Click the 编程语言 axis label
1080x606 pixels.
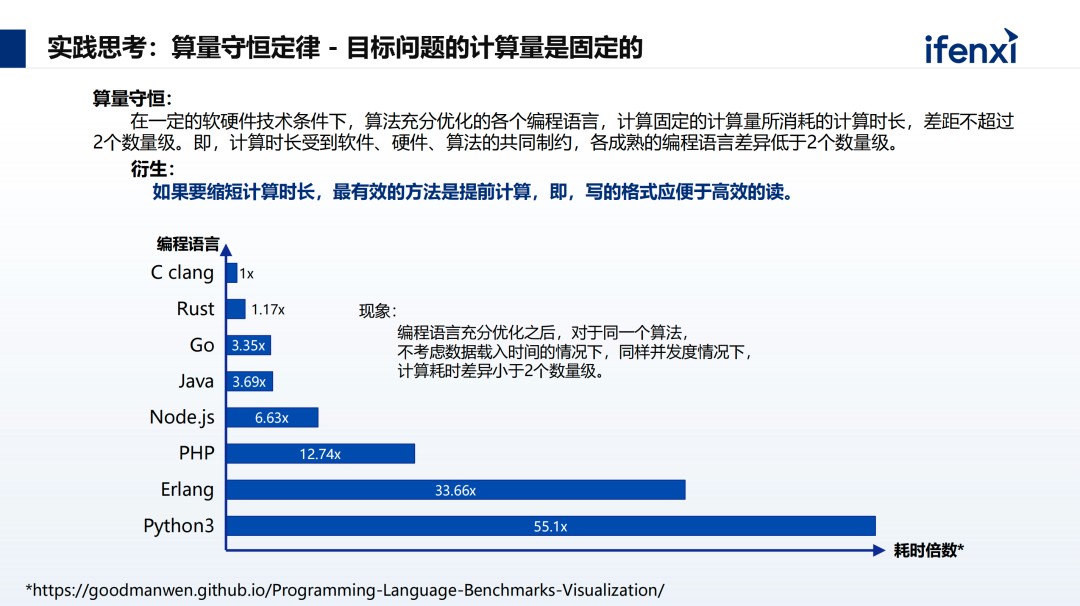[x=188, y=244]
